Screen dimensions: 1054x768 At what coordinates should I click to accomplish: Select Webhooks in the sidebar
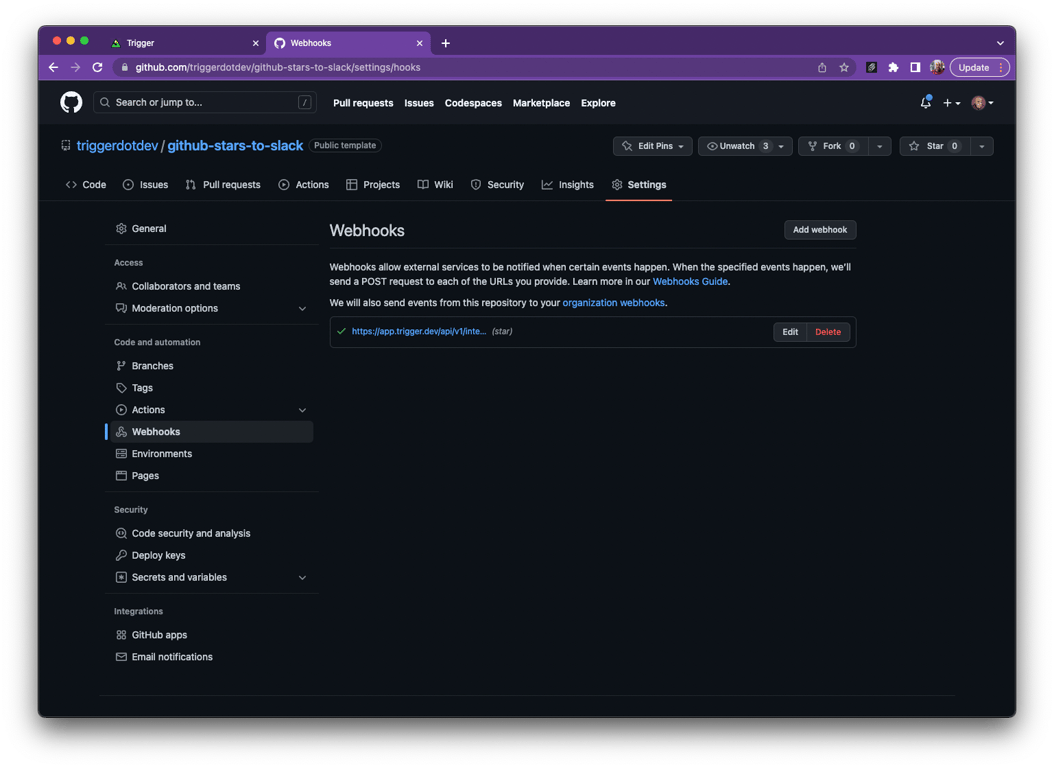[x=210, y=431]
